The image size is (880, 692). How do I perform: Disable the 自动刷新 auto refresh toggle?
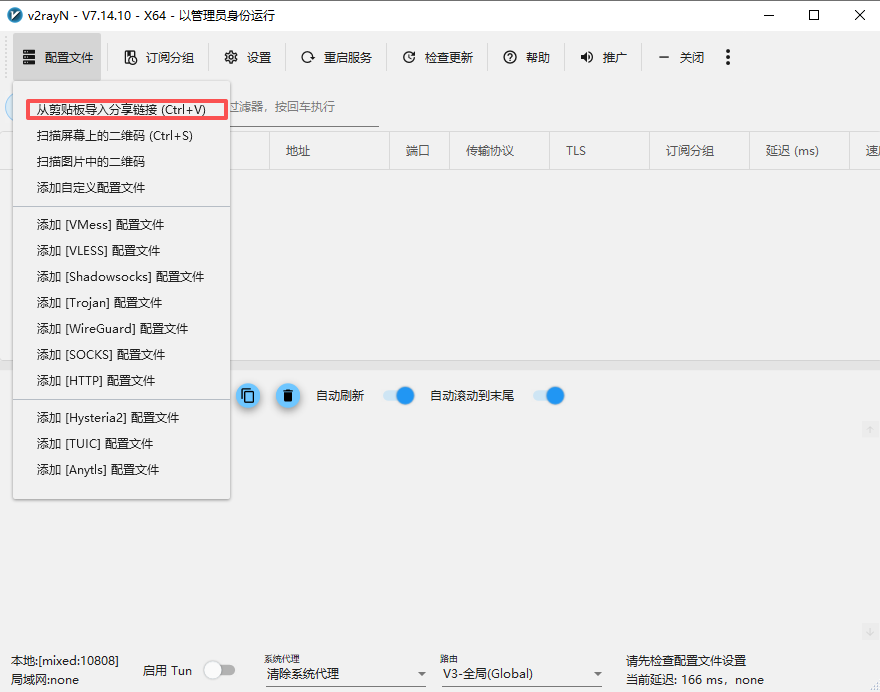coord(399,396)
